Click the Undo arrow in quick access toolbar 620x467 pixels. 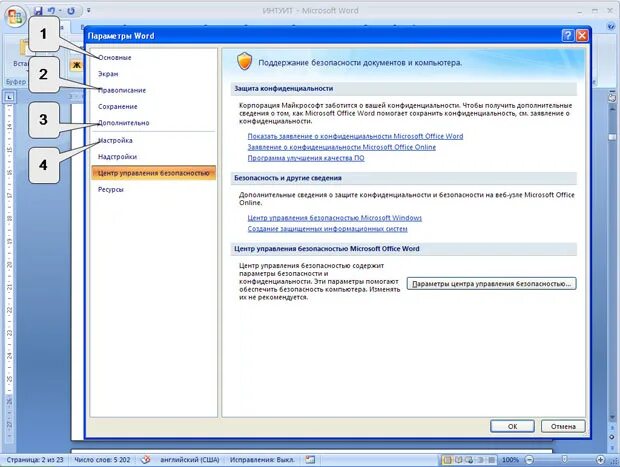tap(51, 11)
